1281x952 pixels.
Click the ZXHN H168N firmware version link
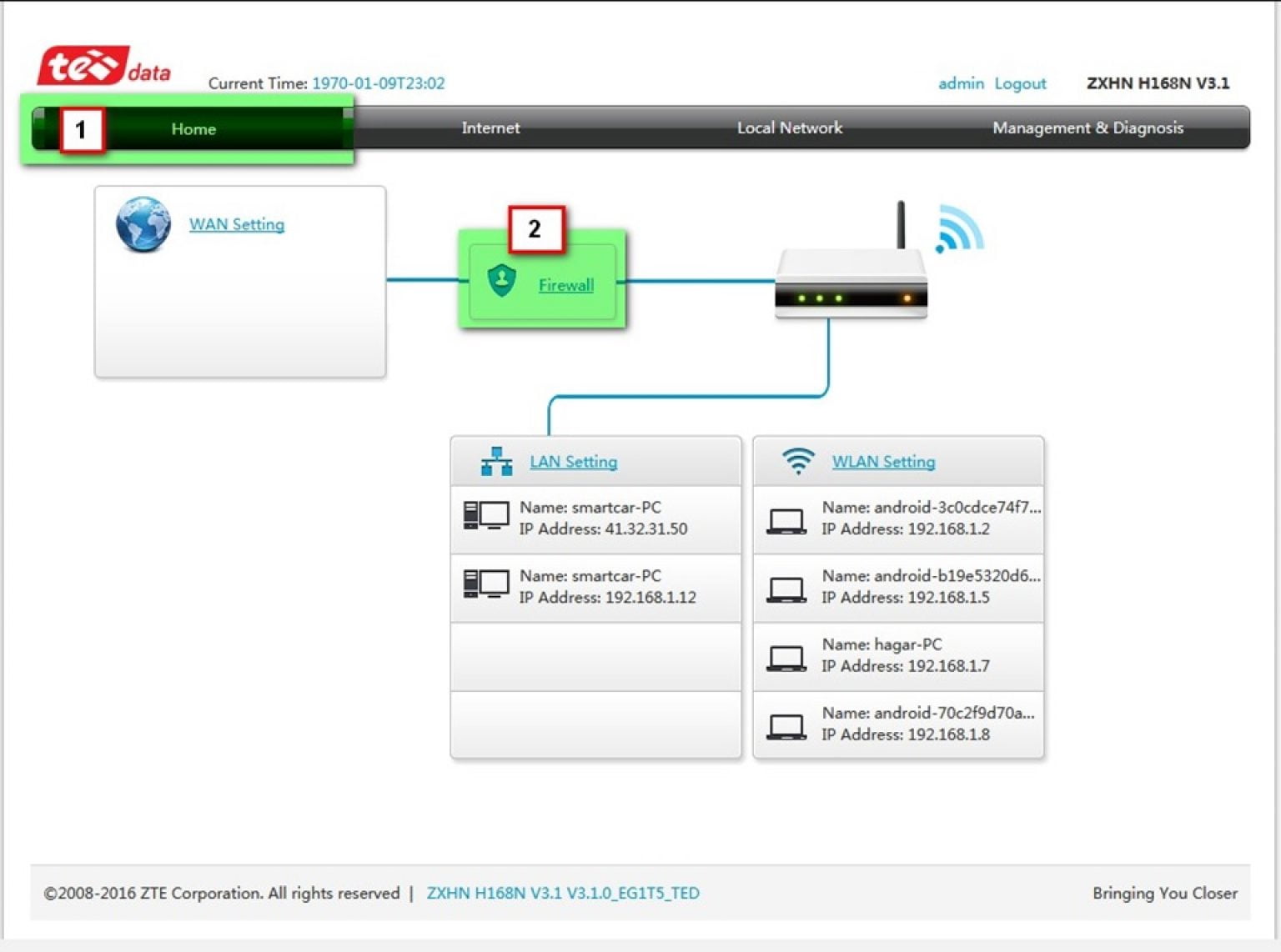click(x=563, y=893)
